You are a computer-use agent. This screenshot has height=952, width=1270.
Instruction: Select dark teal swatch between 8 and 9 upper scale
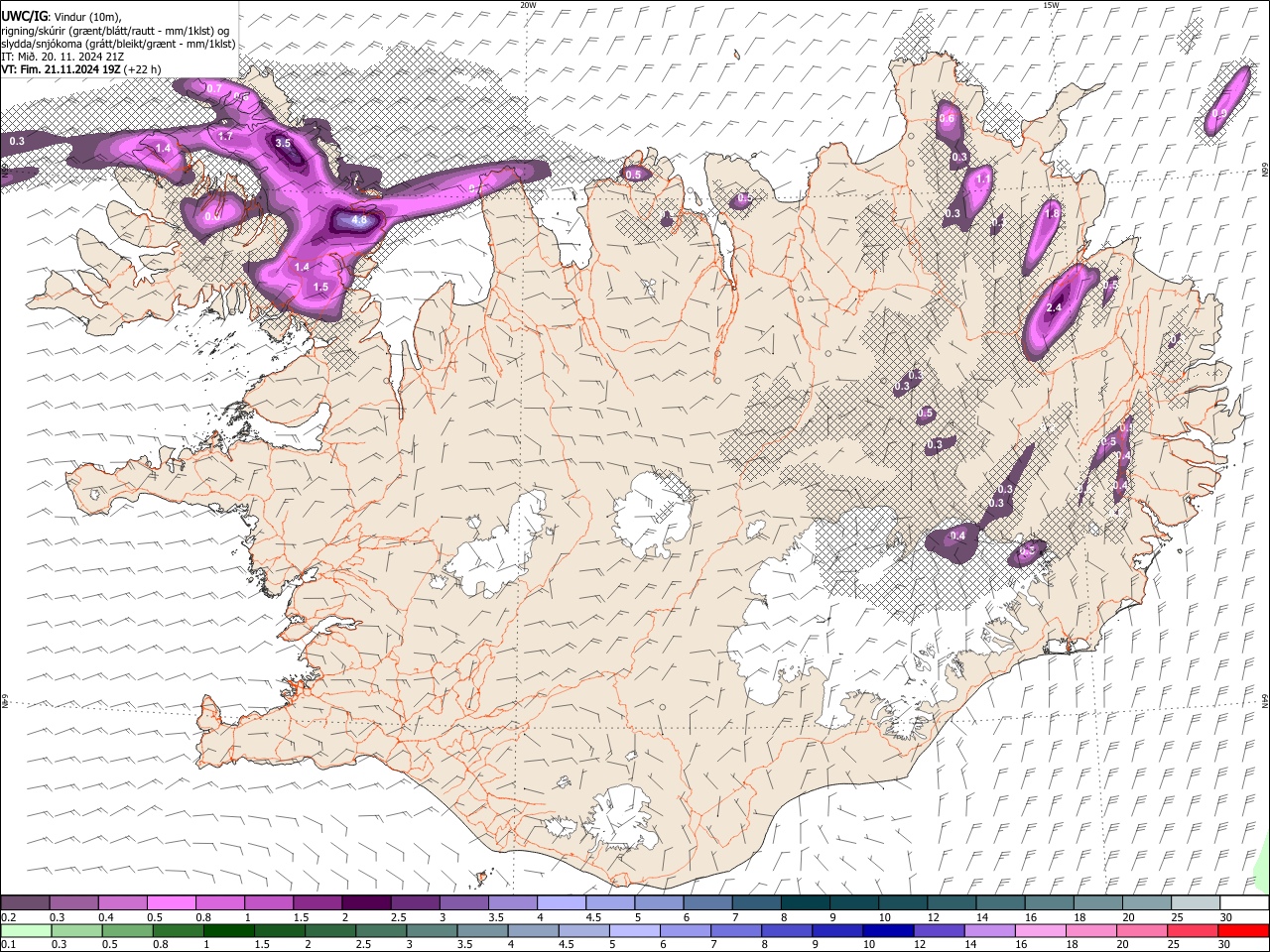[x=805, y=902]
